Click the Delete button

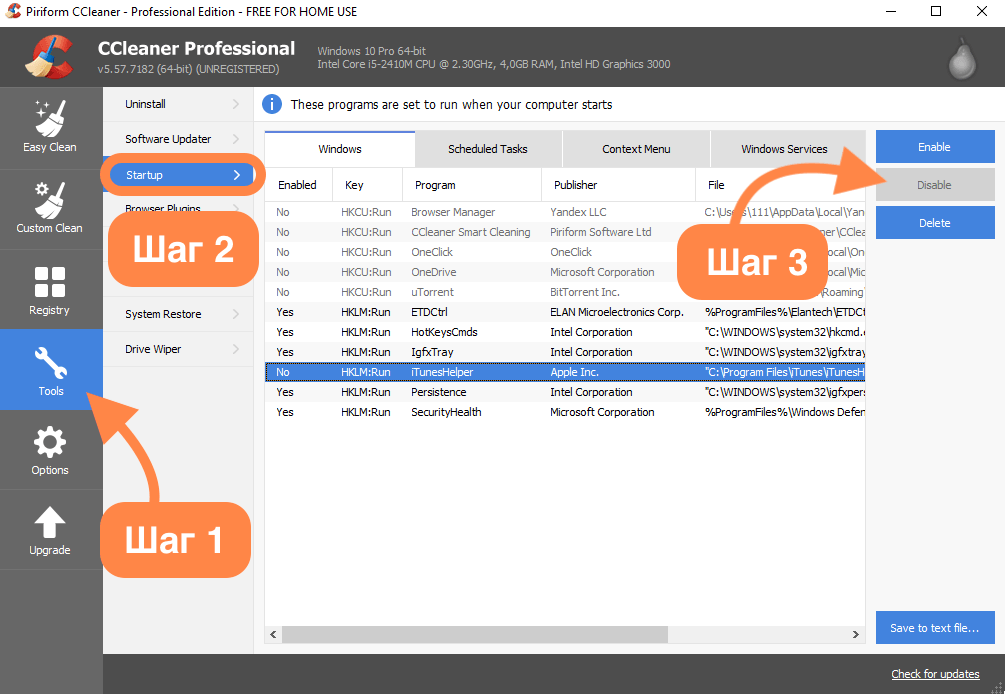[x=934, y=223]
